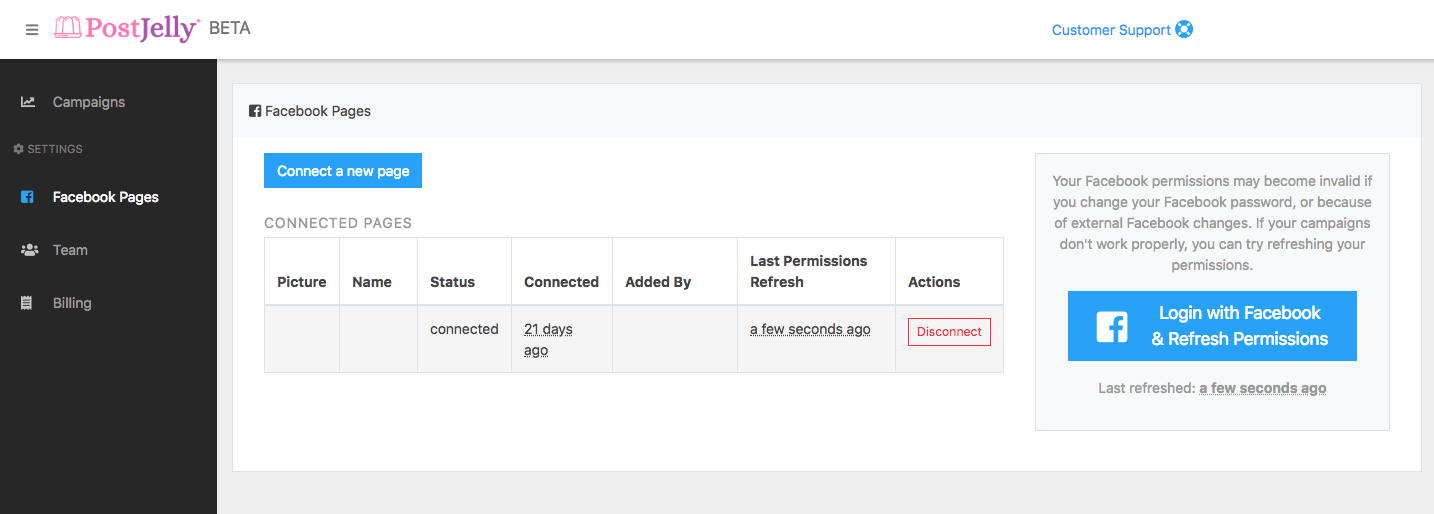
Task: Click the Last refreshed 'a few seconds ago' text
Action: (1263, 388)
